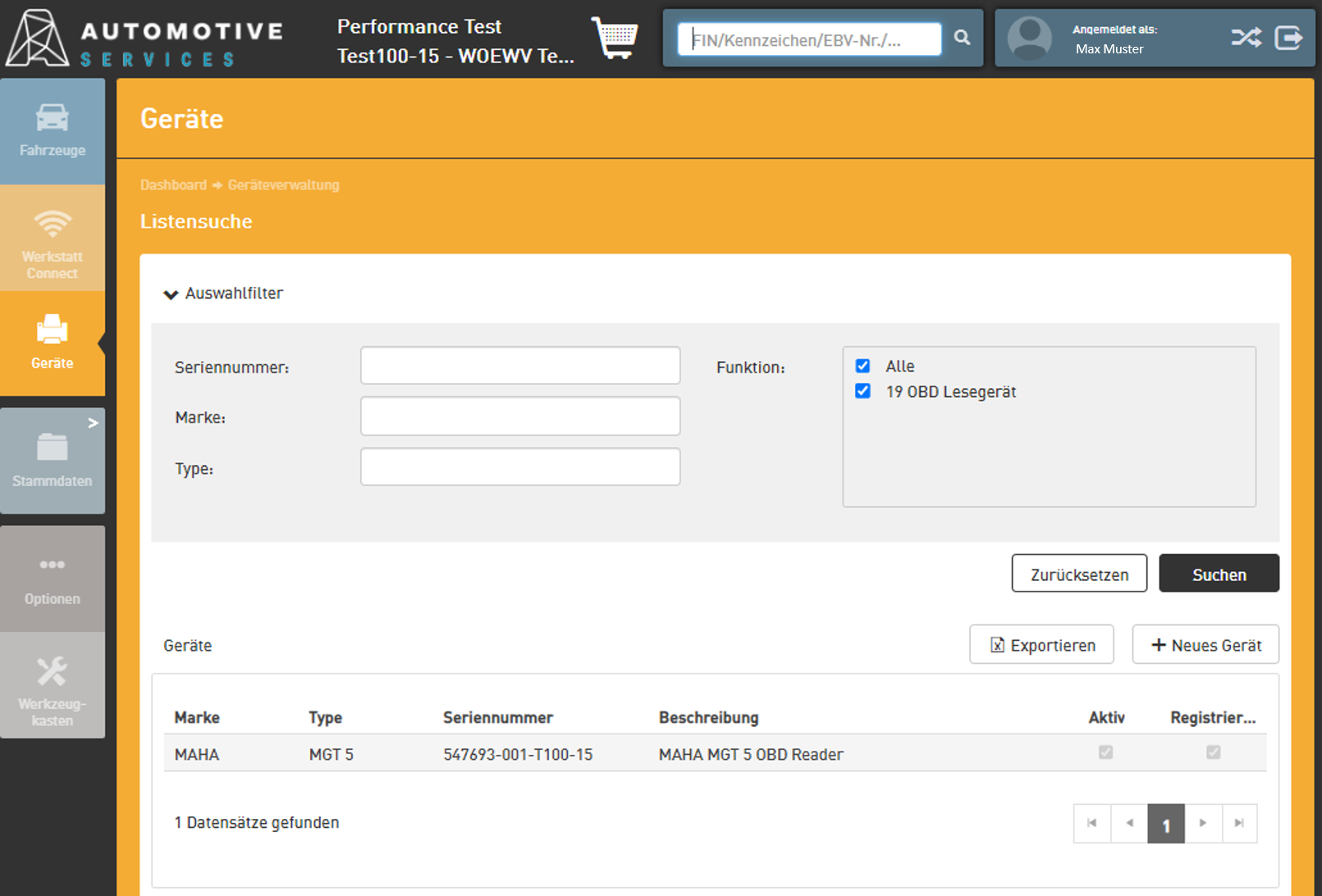Go to Dashboard via breadcrumb
Screen dimensions: 1322x896
pyautogui.click(x=173, y=185)
